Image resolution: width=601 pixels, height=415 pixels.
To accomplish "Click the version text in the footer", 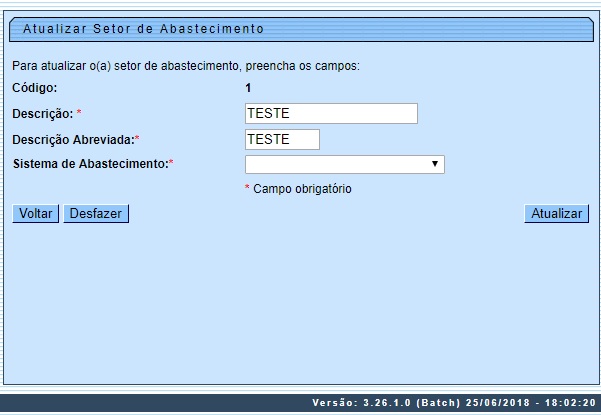I will (455, 403).
